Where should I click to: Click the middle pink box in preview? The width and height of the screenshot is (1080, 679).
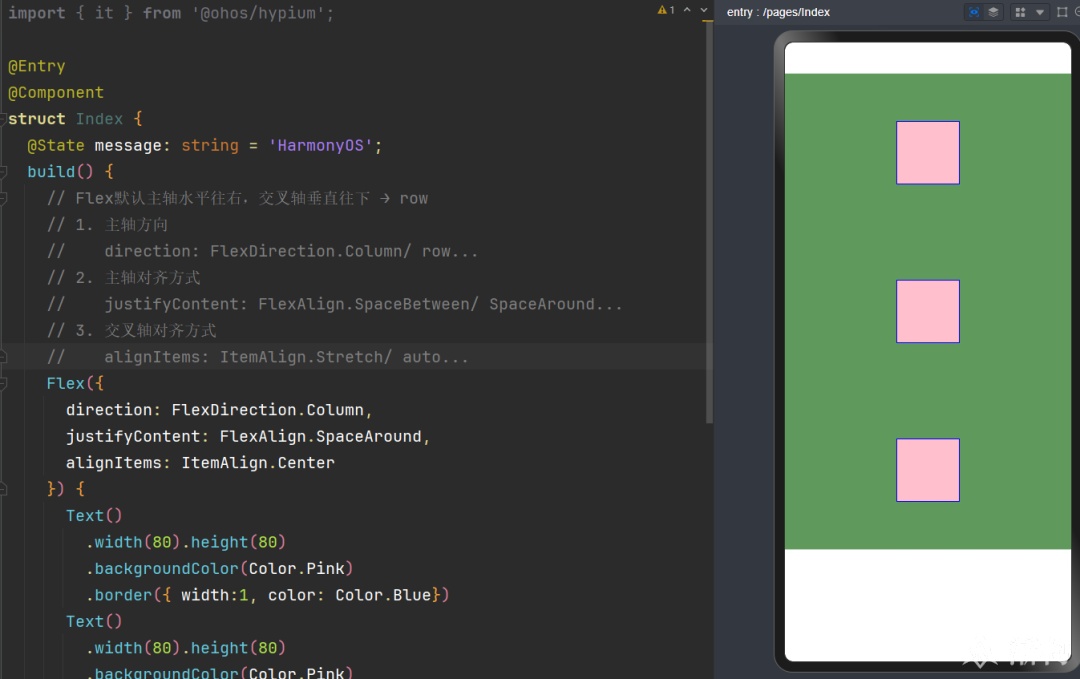point(928,311)
